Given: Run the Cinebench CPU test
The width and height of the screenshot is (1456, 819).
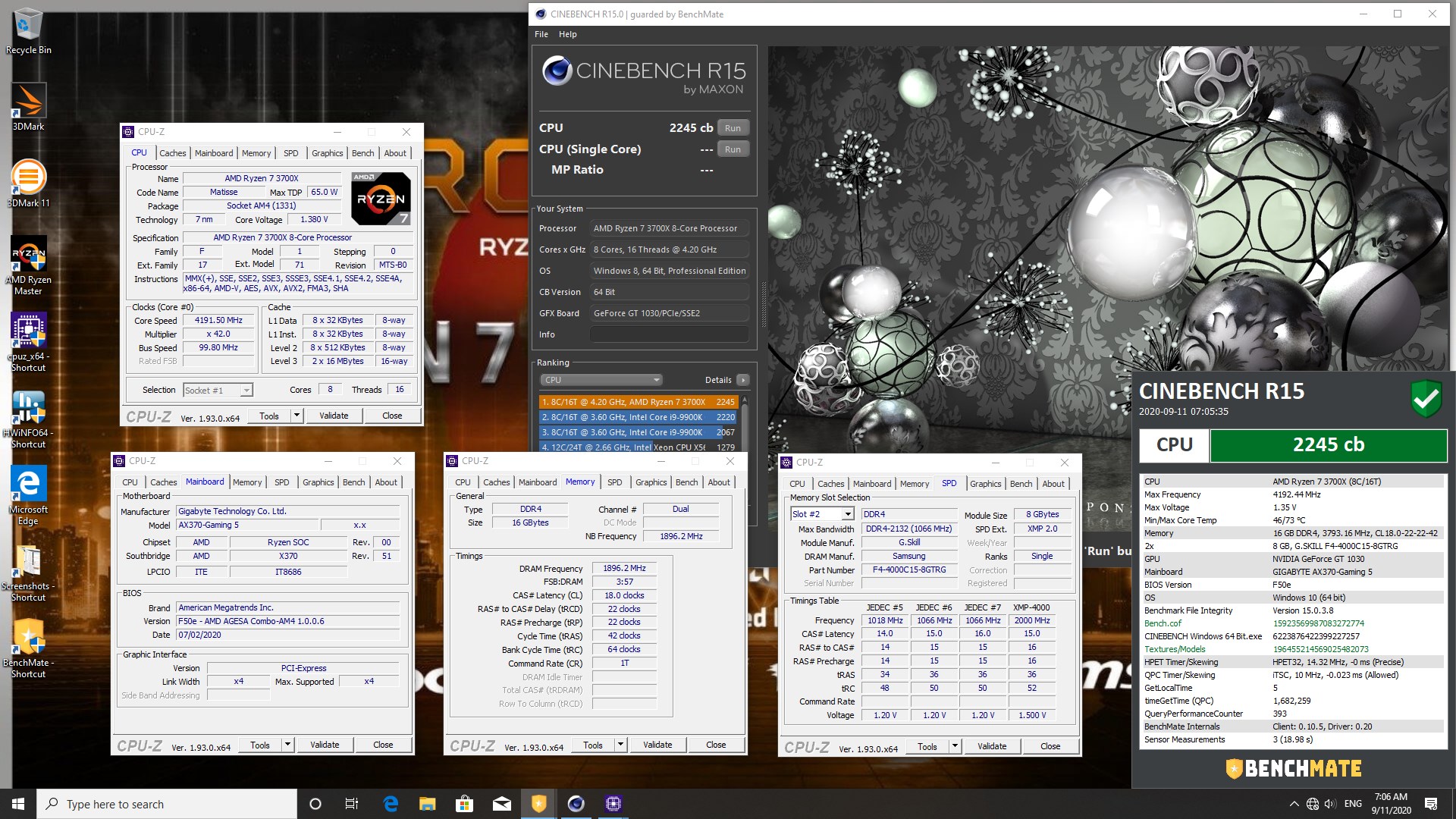Looking at the screenshot, I should pos(733,128).
